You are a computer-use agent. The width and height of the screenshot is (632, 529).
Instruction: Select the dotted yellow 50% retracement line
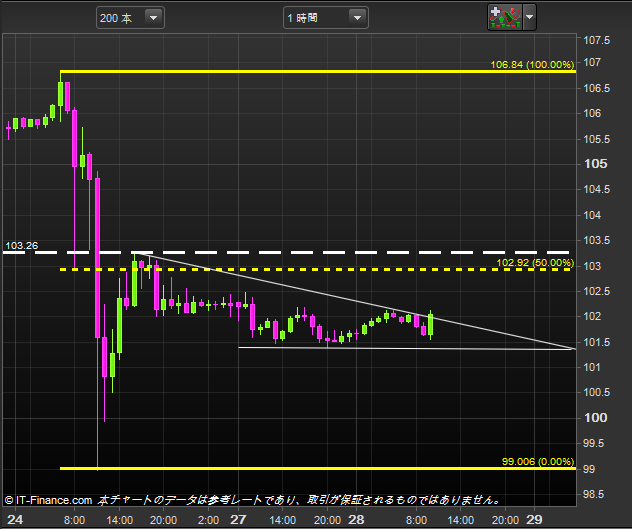point(315,269)
